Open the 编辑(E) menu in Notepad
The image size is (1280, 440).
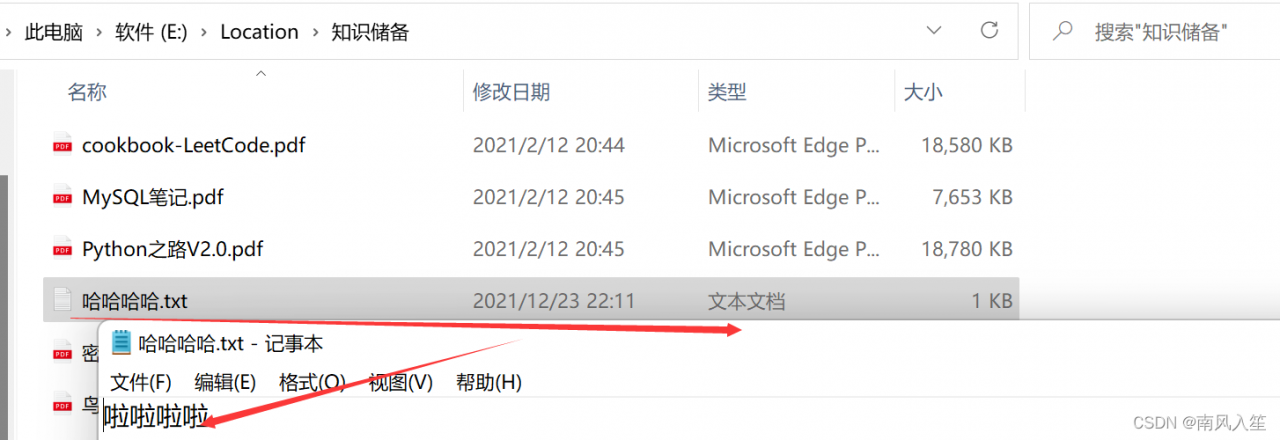pyautogui.click(x=225, y=382)
